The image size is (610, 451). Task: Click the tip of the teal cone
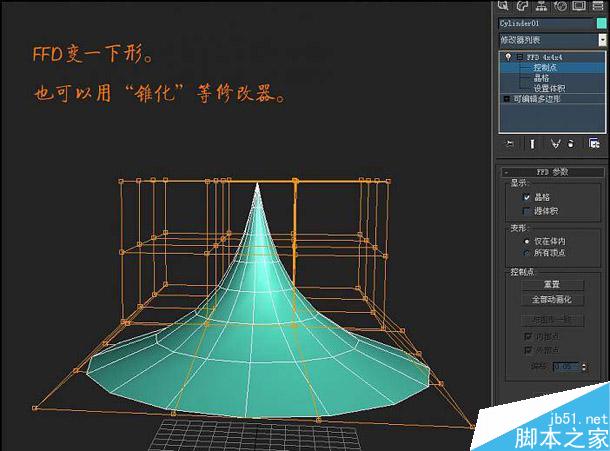pos(257,184)
